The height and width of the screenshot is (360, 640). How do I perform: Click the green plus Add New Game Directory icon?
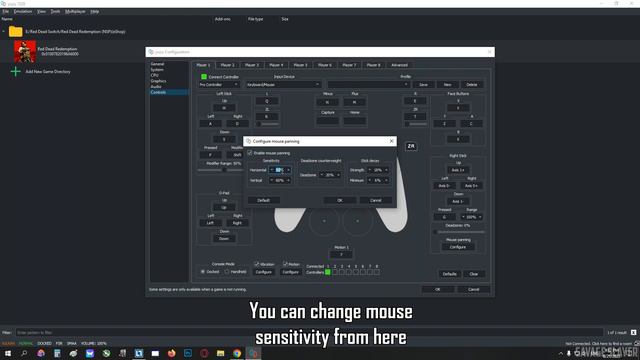16,71
